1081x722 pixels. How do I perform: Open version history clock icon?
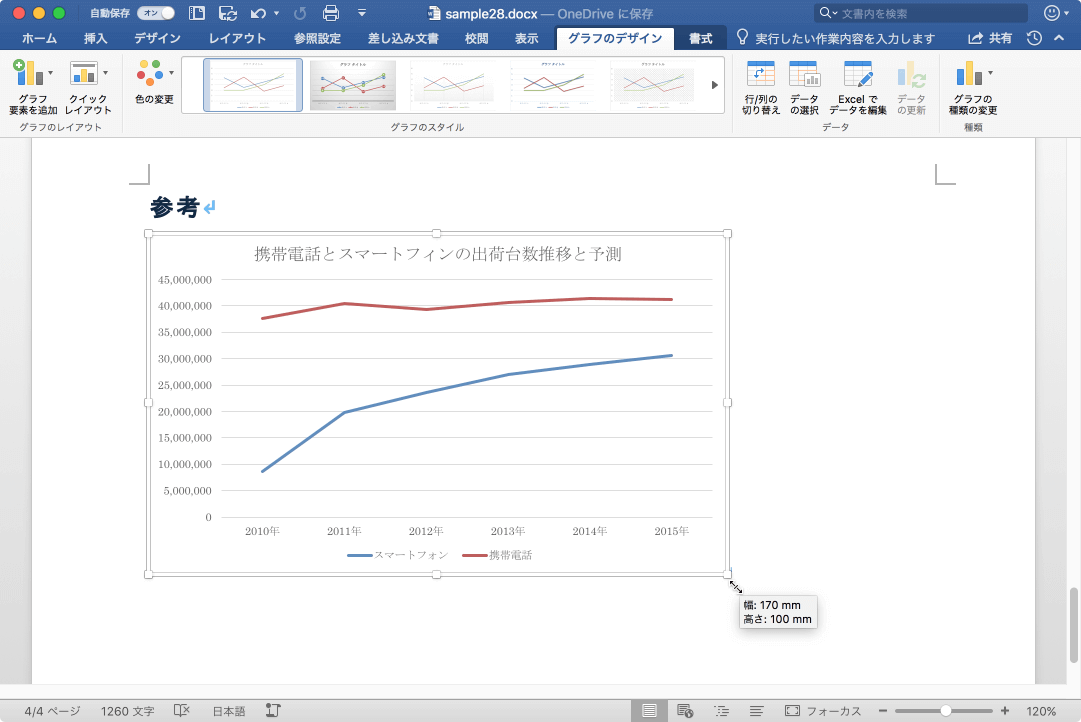[x=1034, y=39]
